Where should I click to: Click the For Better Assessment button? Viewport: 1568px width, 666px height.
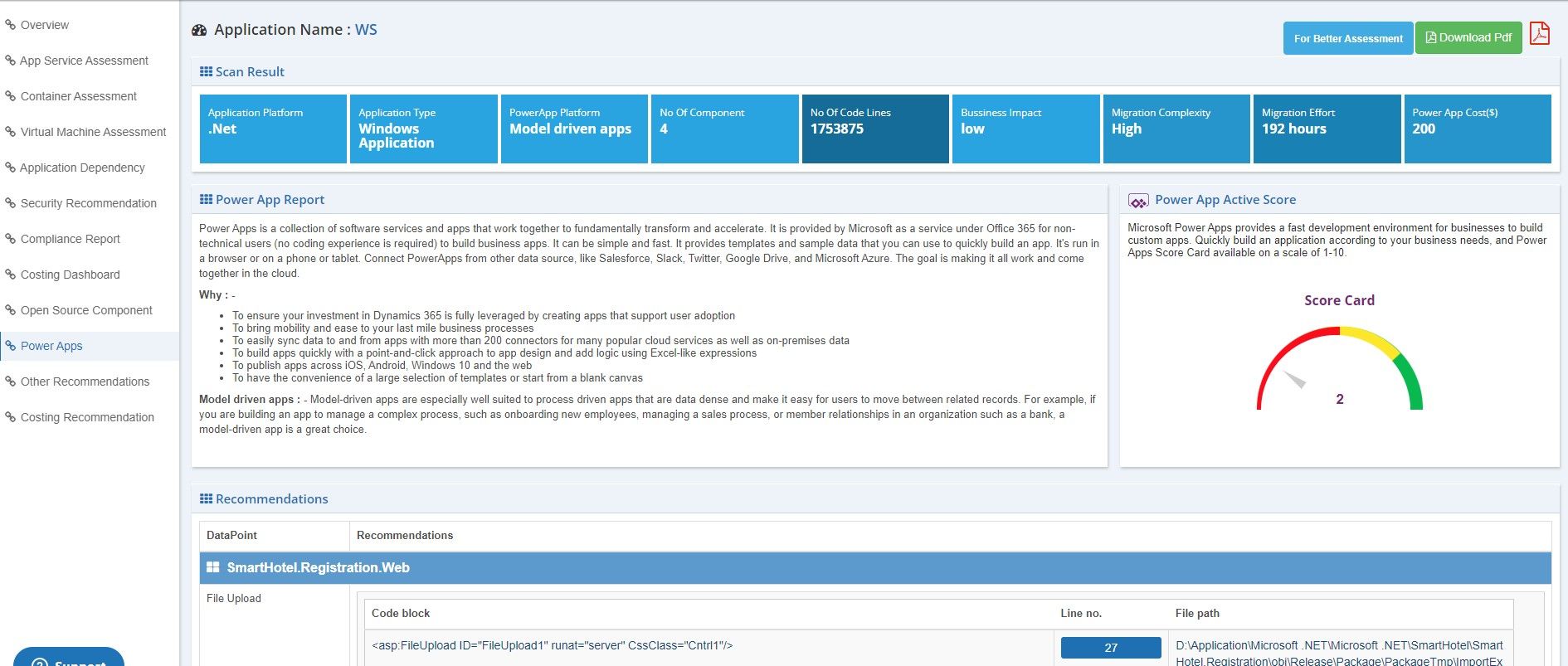[1348, 38]
